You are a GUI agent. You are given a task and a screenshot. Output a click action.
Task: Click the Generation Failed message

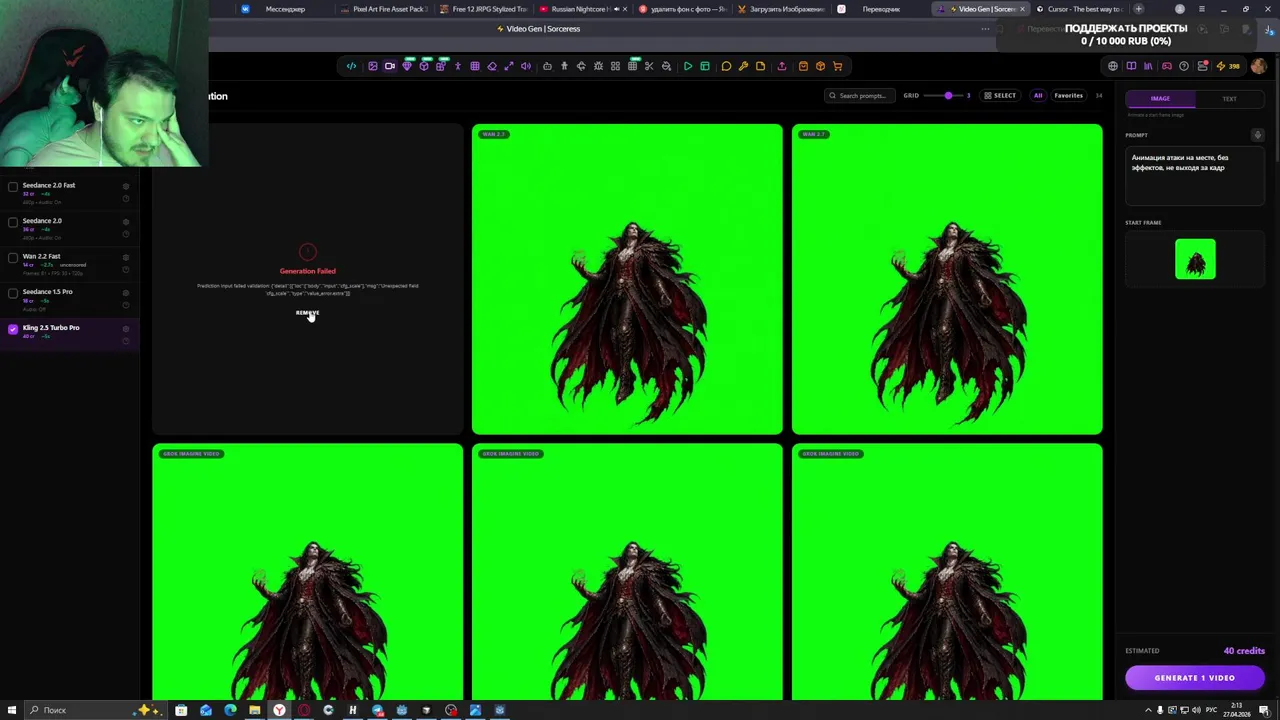tap(308, 271)
